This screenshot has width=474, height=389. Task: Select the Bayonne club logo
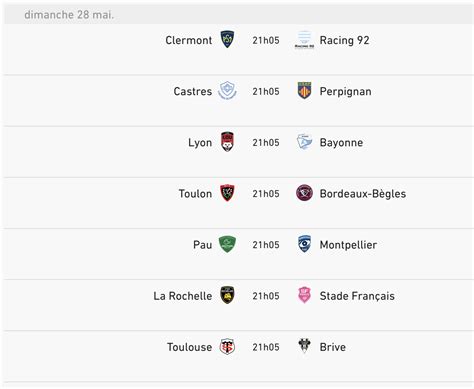(304, 142)
